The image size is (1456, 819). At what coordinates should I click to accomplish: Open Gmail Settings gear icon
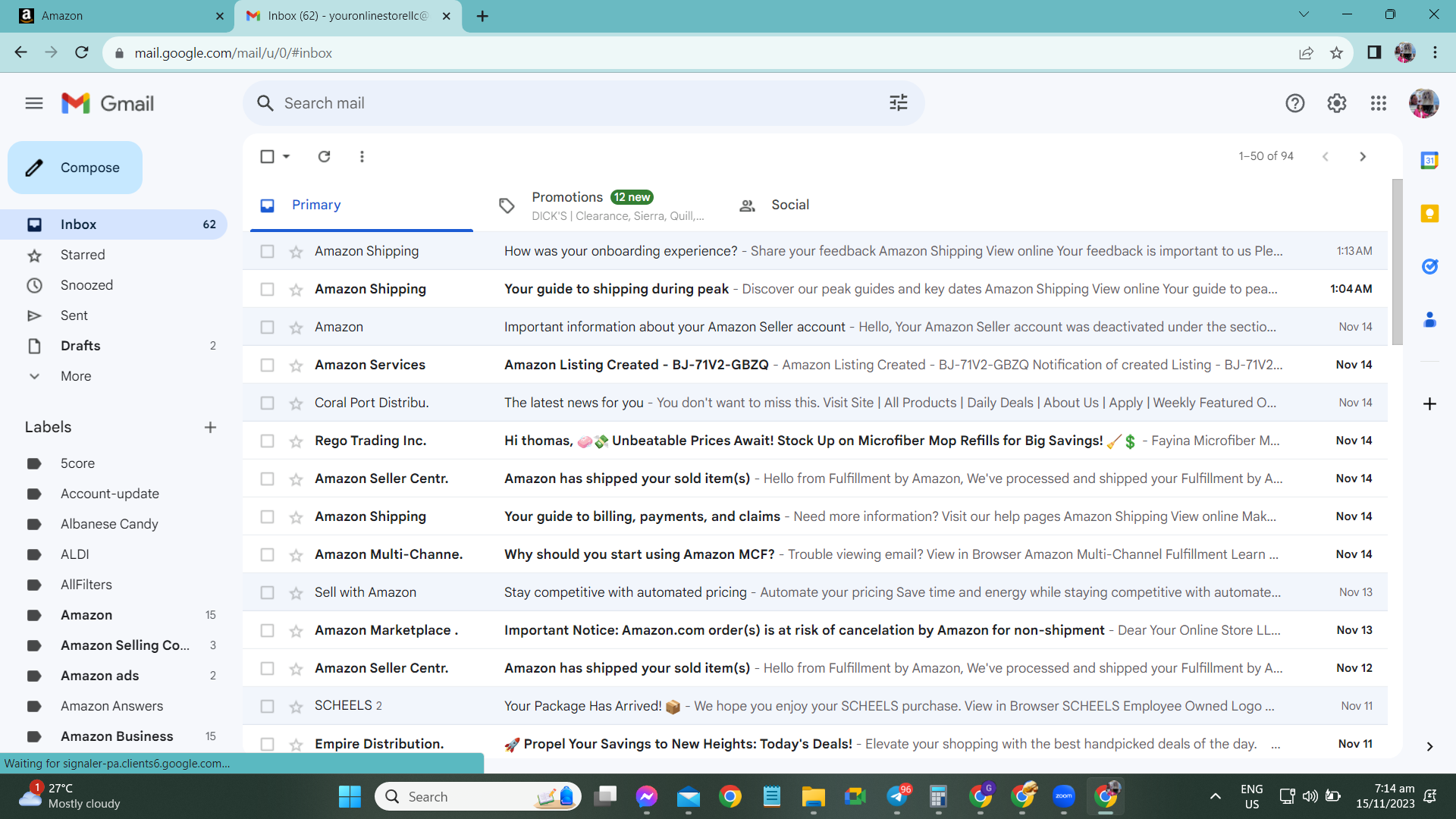pyautogui.click(x=1337, y=103)
